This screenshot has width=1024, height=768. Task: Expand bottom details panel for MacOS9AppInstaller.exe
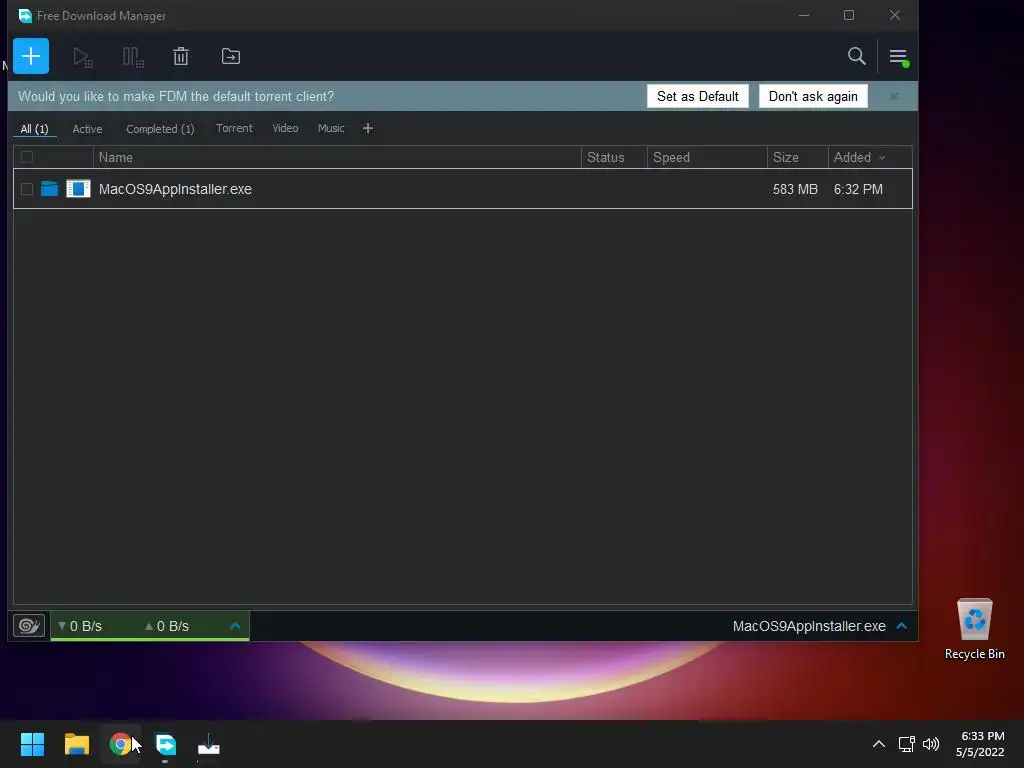(x=902, y=626)
